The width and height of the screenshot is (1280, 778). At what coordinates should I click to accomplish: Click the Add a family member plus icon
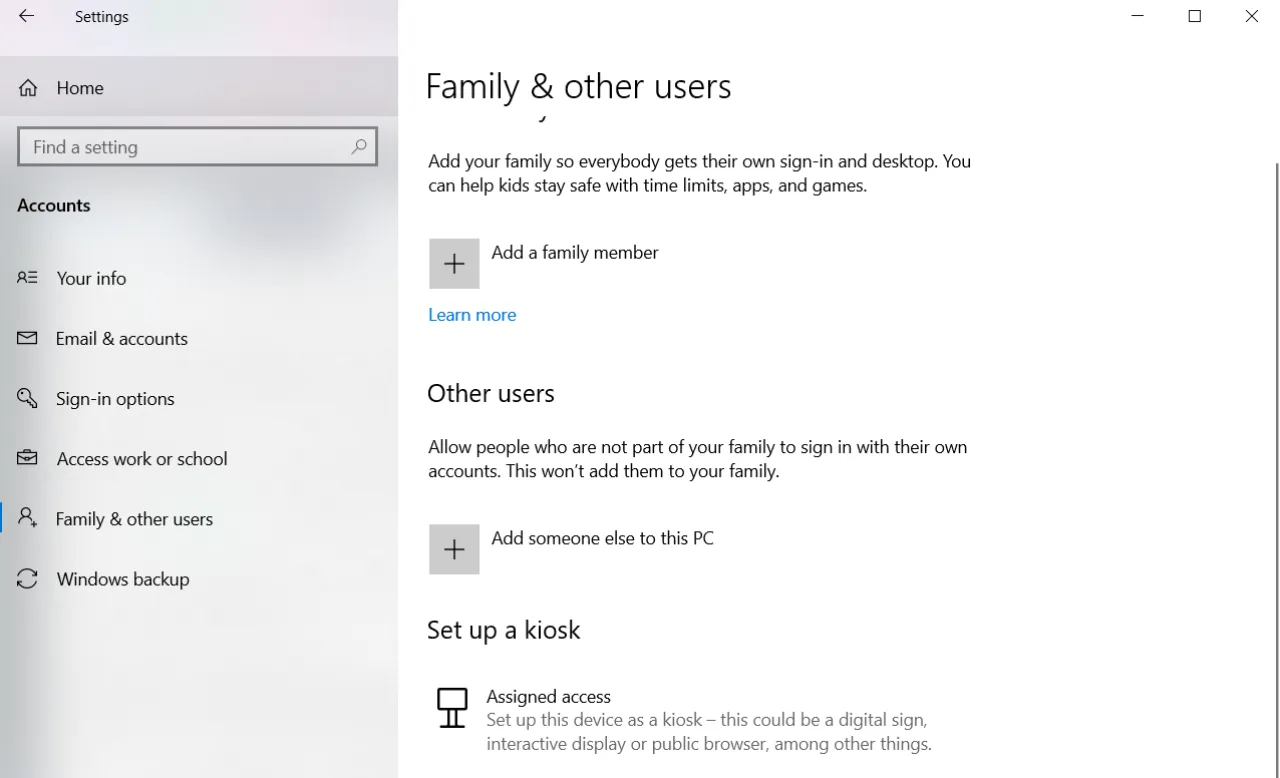coord(454,263)
